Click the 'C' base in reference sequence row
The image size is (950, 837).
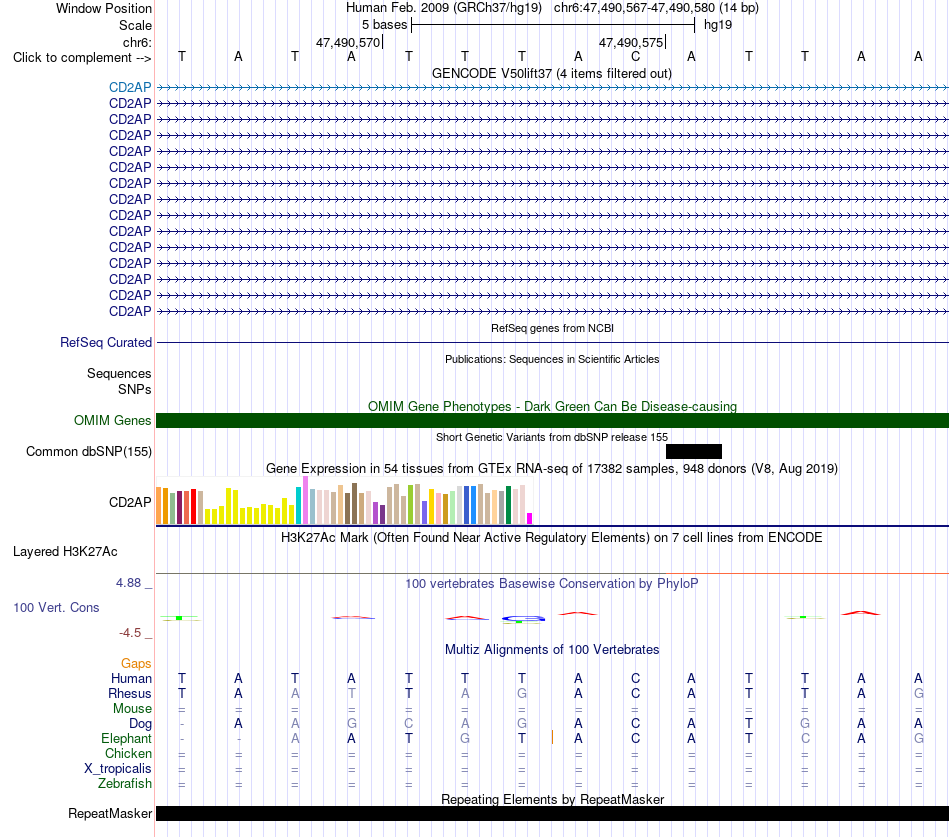[635, 56]
